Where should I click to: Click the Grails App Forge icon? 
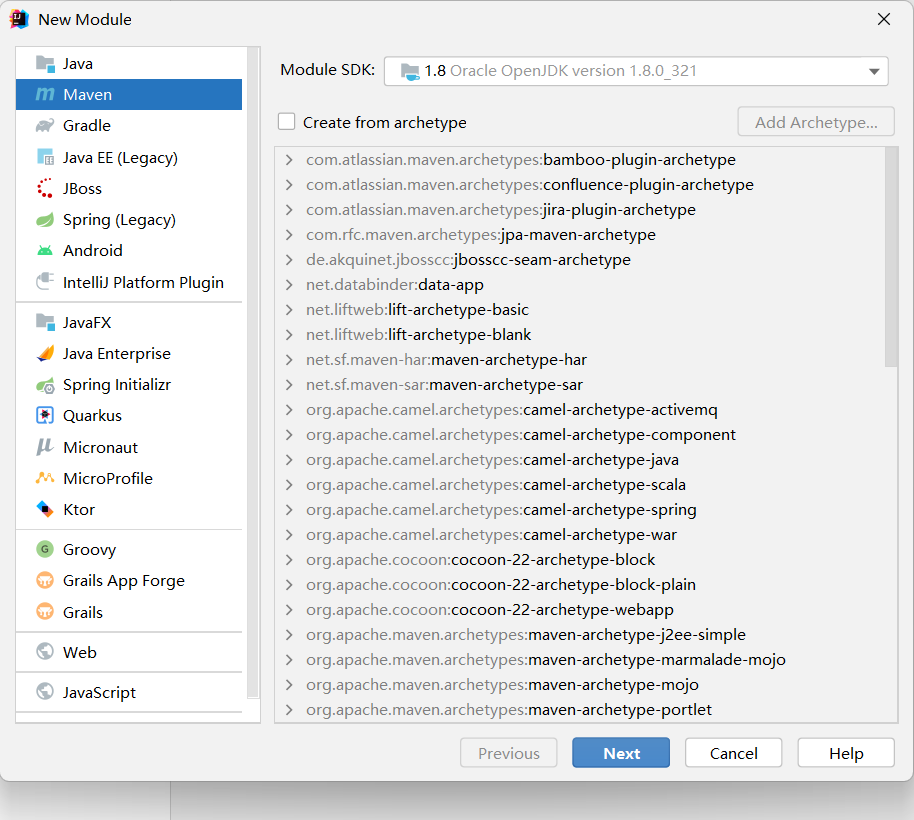45,580
